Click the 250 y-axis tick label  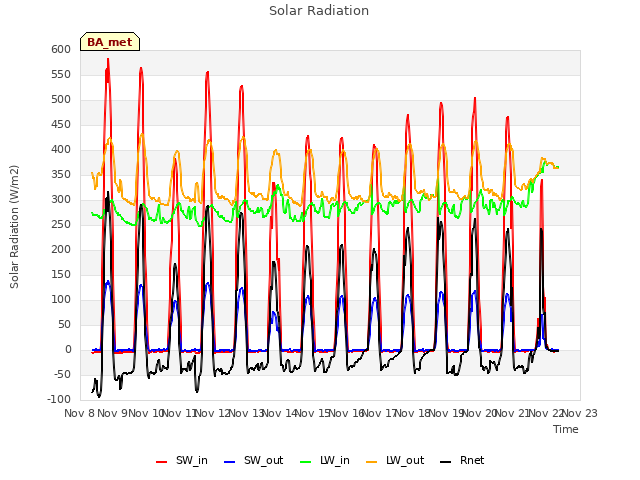(61, 224)
